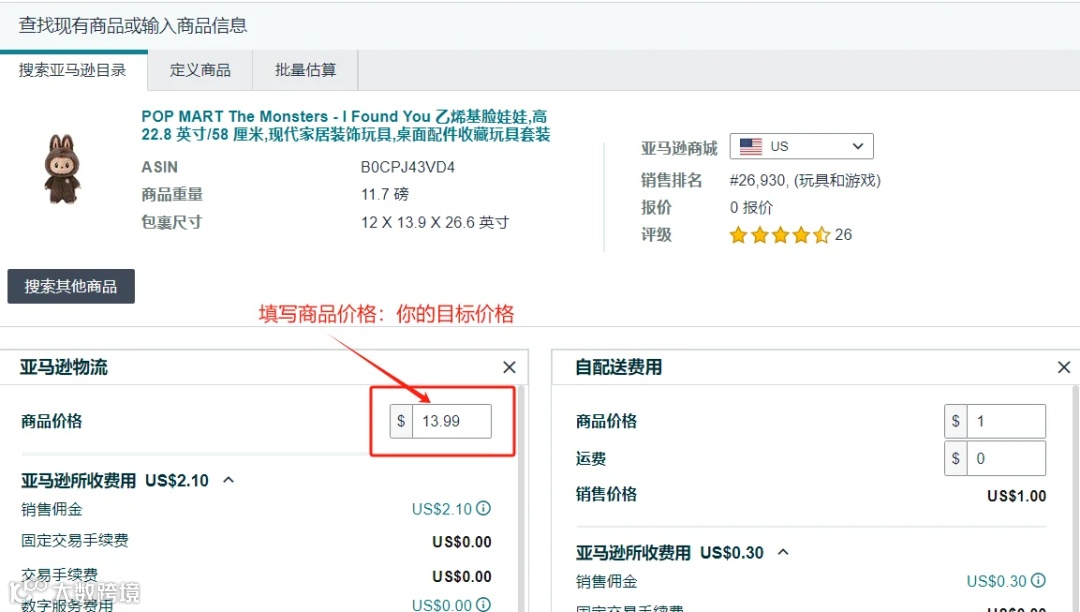This screenshot has height=612, width=1080.
Task: Close the 自配送费用 panel
Action: [x=1063, y=368]
